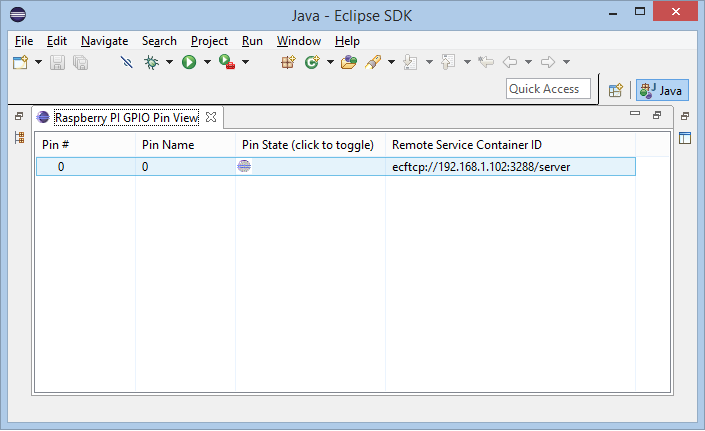Maximize the Eclipse SDK window
This screenshot has width=705, height=431.
click(640, 12)
